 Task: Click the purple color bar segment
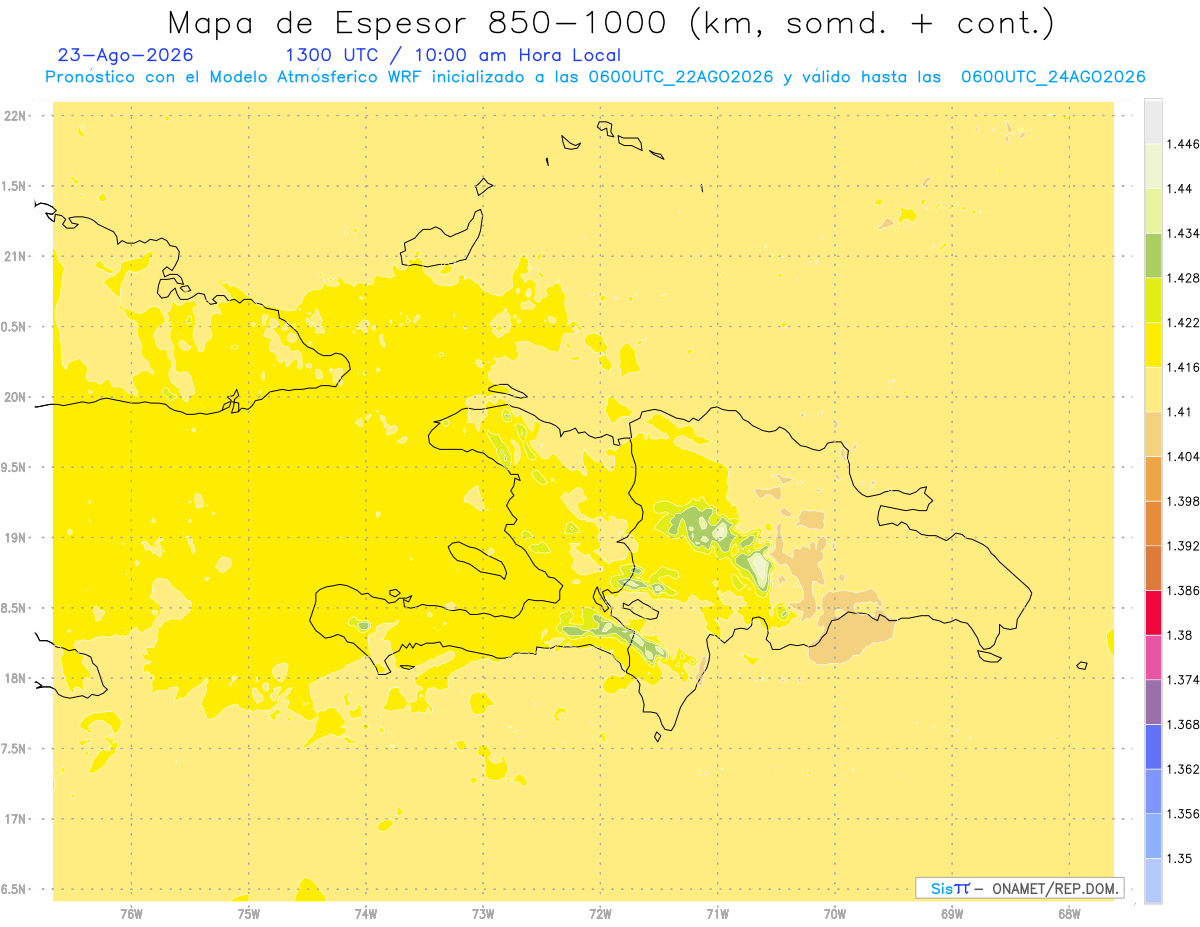[x=1153, y=702]
